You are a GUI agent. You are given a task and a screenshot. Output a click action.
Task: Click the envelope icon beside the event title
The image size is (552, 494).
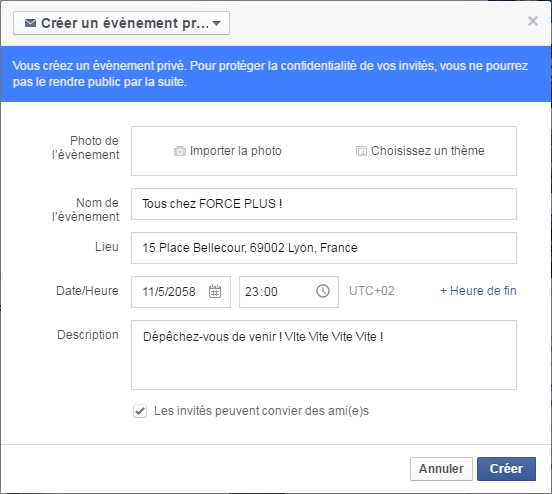(31, 23)
